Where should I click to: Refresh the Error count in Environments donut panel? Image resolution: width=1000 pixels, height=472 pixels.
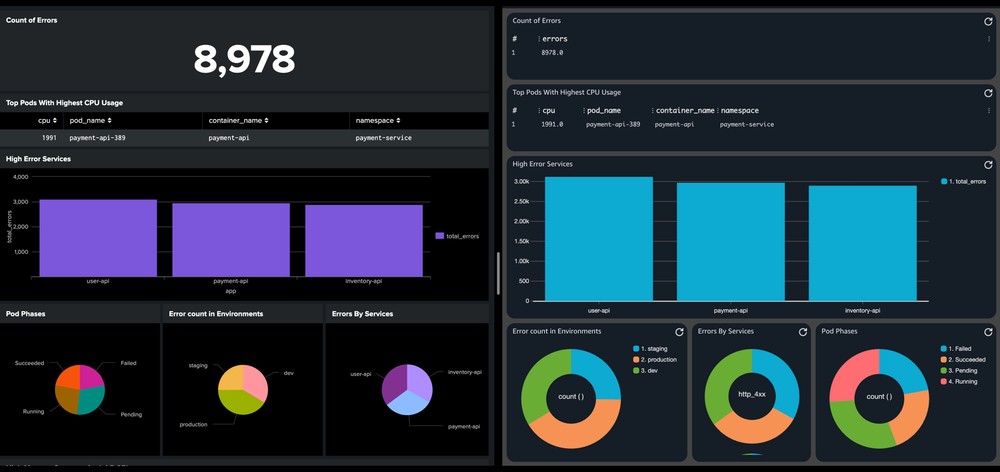pos(679,332)
